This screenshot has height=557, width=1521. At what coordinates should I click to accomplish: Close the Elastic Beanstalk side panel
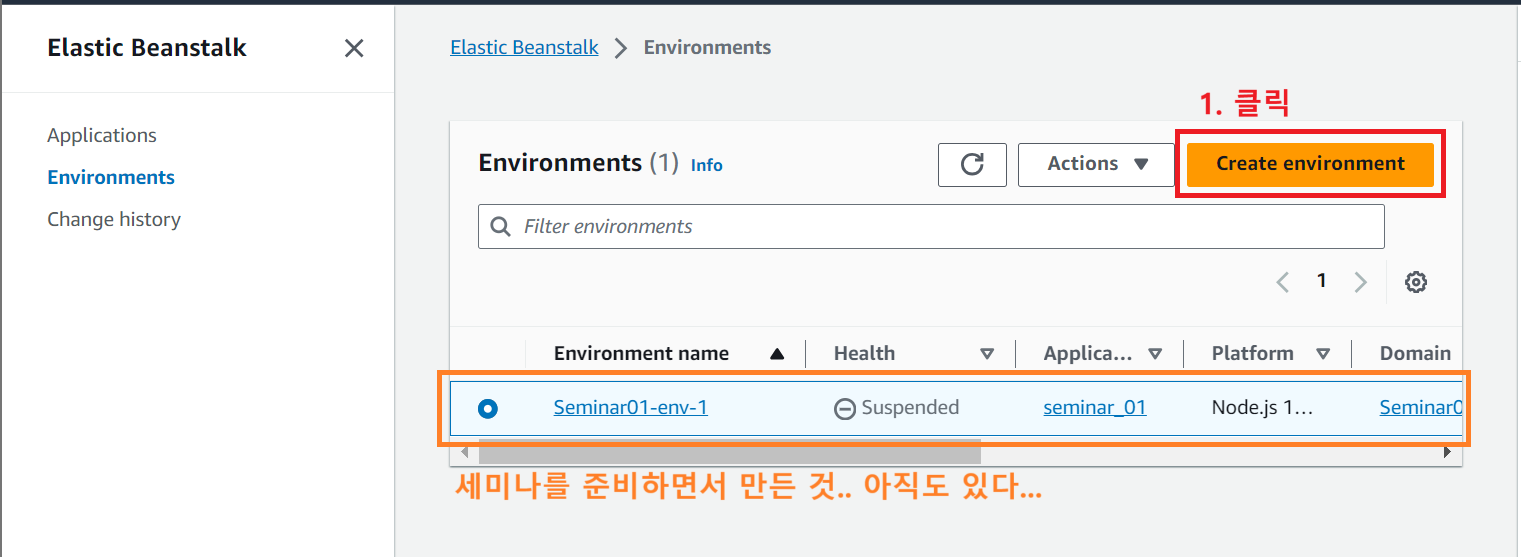354,48
